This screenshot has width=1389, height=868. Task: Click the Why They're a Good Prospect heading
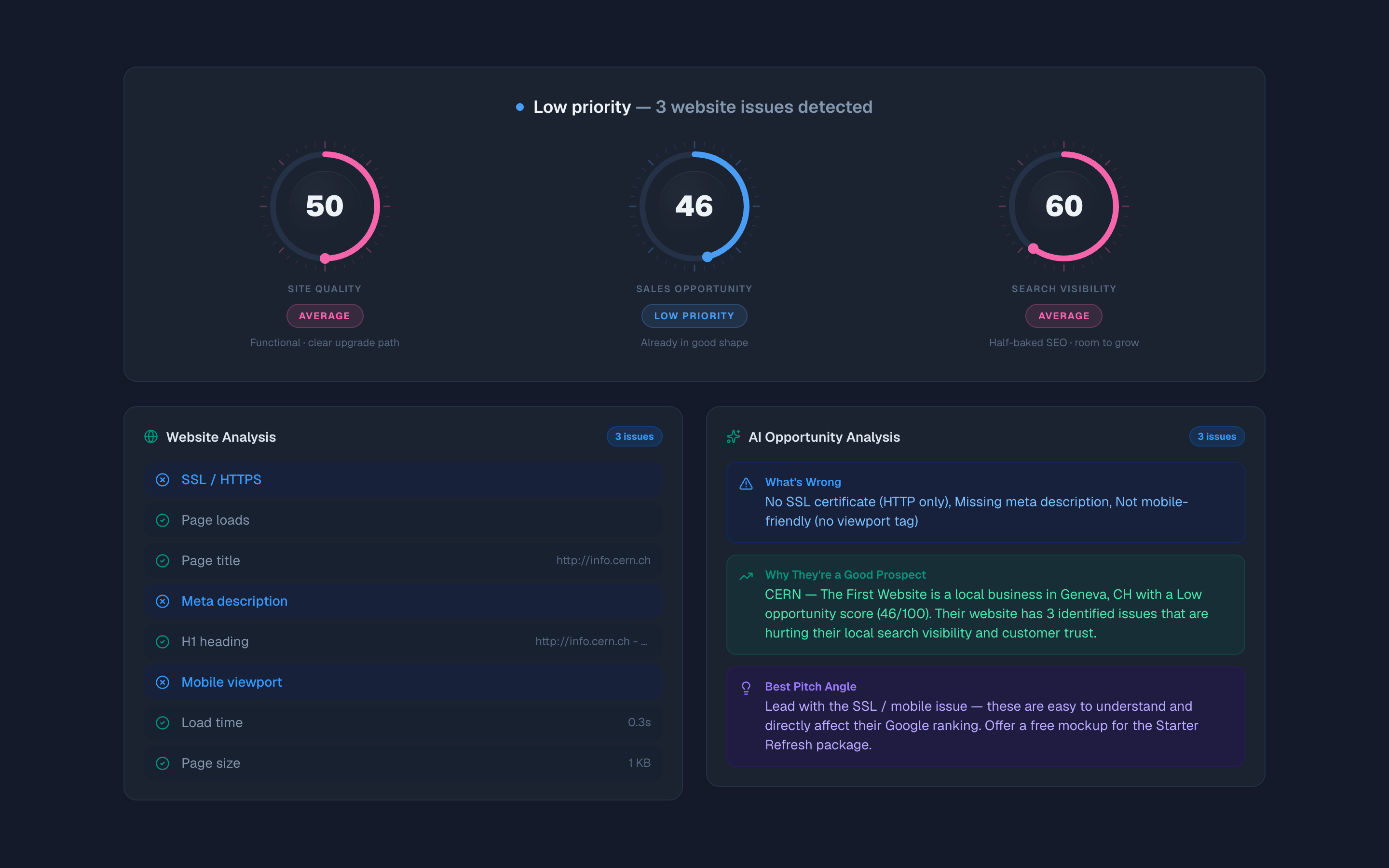[x=845, y=575]
